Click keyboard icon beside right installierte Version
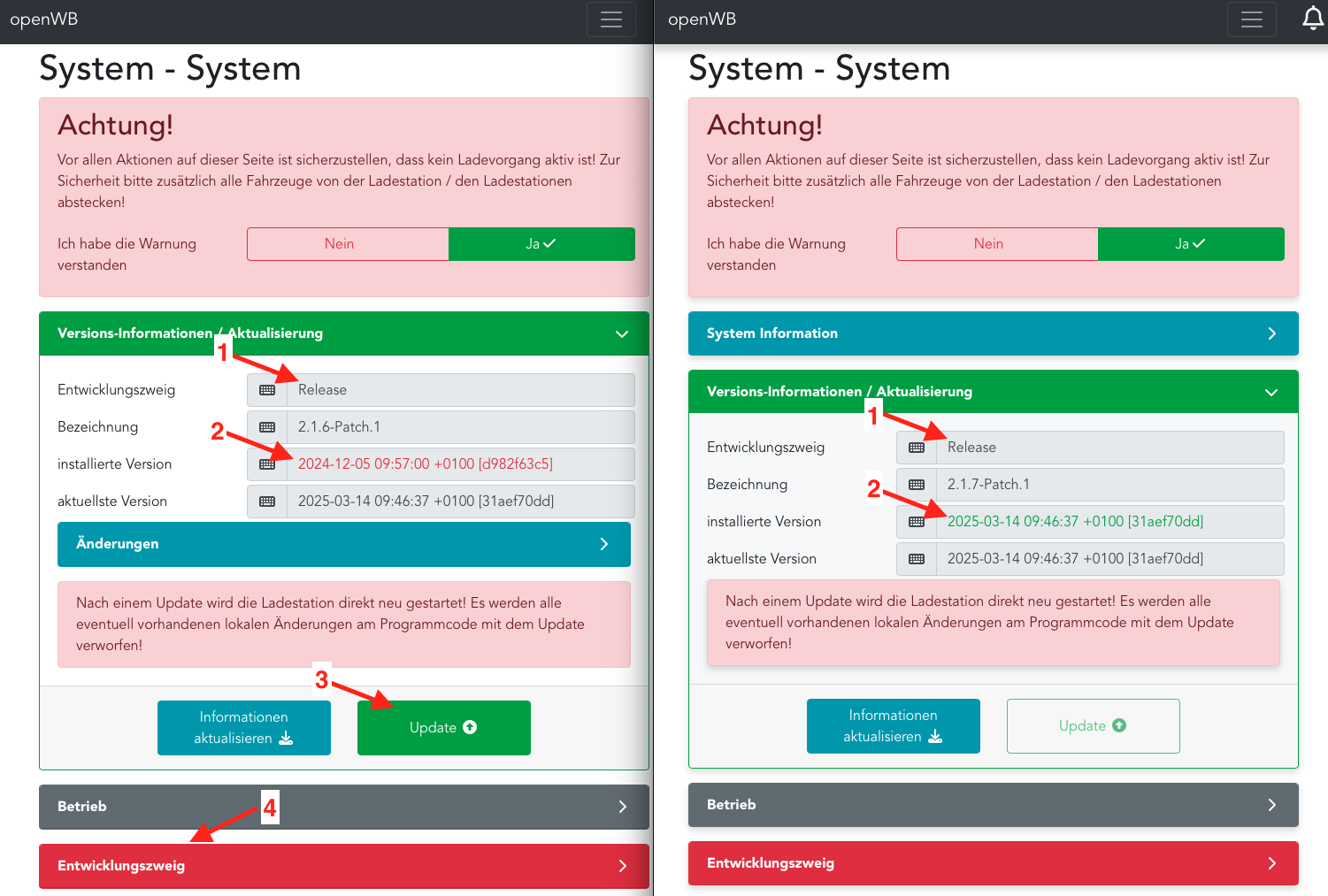Viewport: 1328px width, 896px height. tap(917, 522)
